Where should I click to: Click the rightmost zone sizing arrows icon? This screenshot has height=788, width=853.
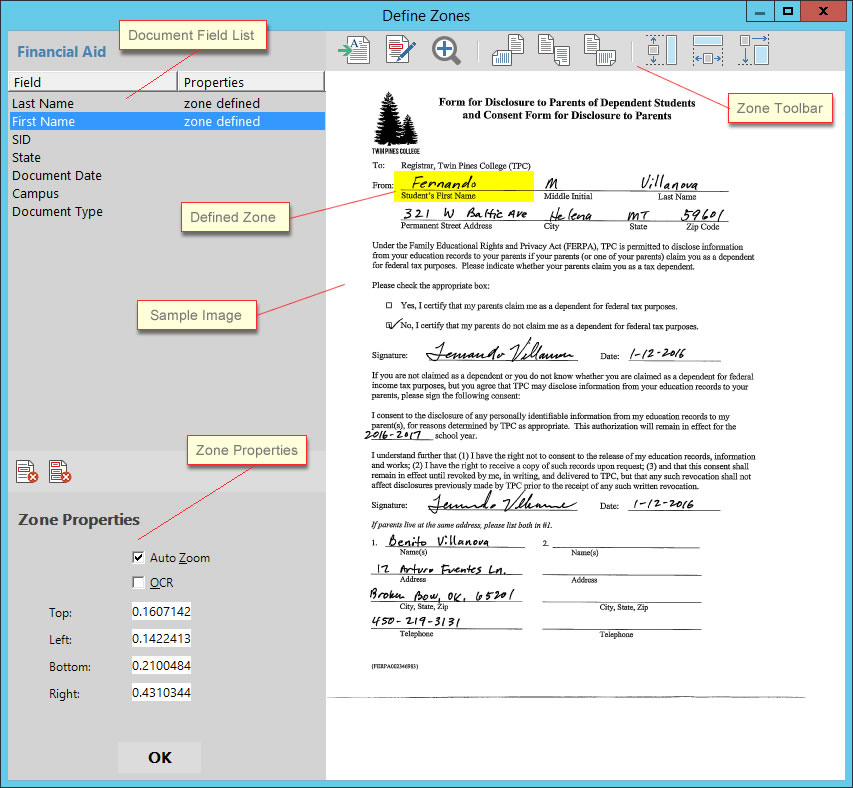(x=753, y=50)
